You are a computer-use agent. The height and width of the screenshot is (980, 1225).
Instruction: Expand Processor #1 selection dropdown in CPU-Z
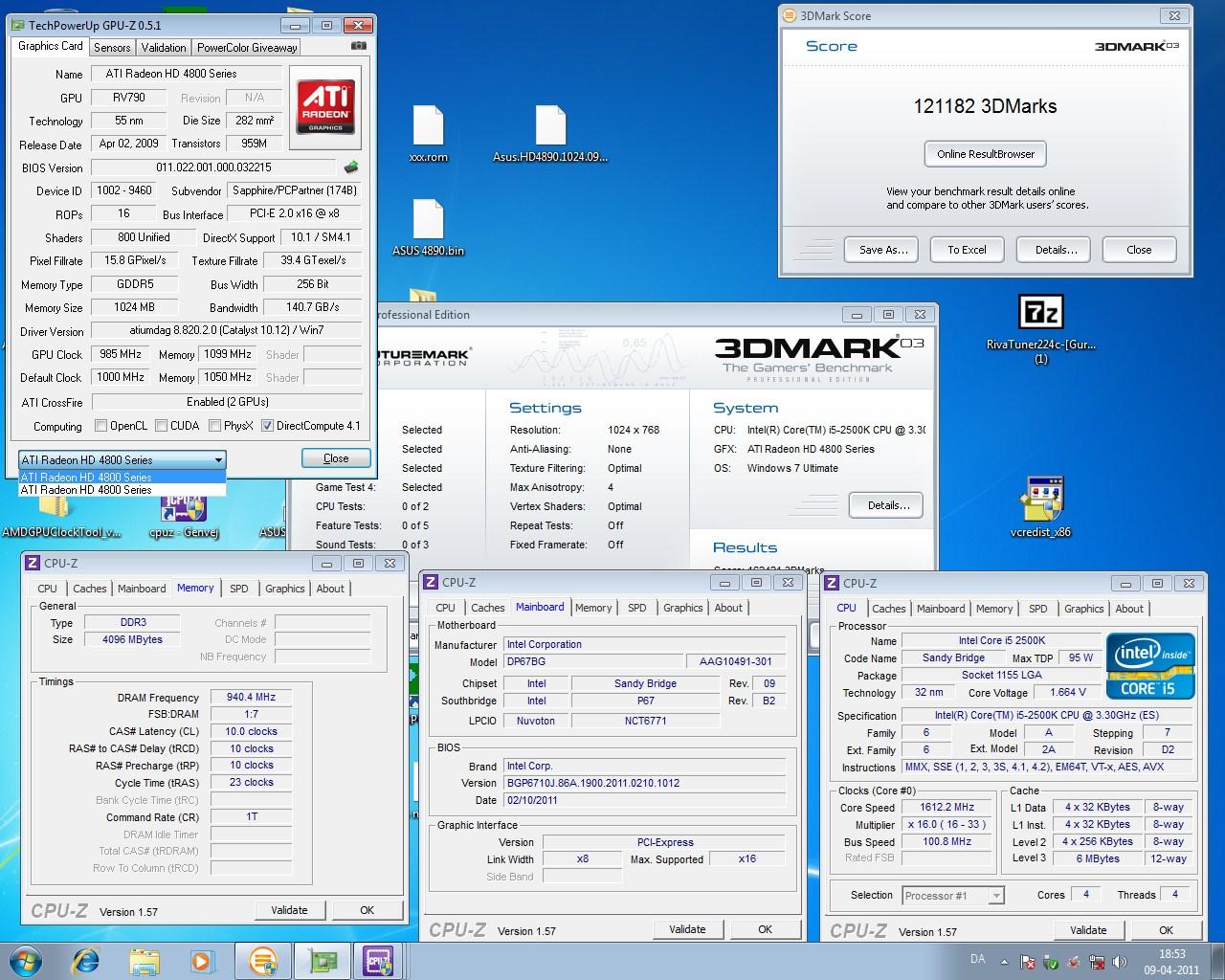coord(996,896)
